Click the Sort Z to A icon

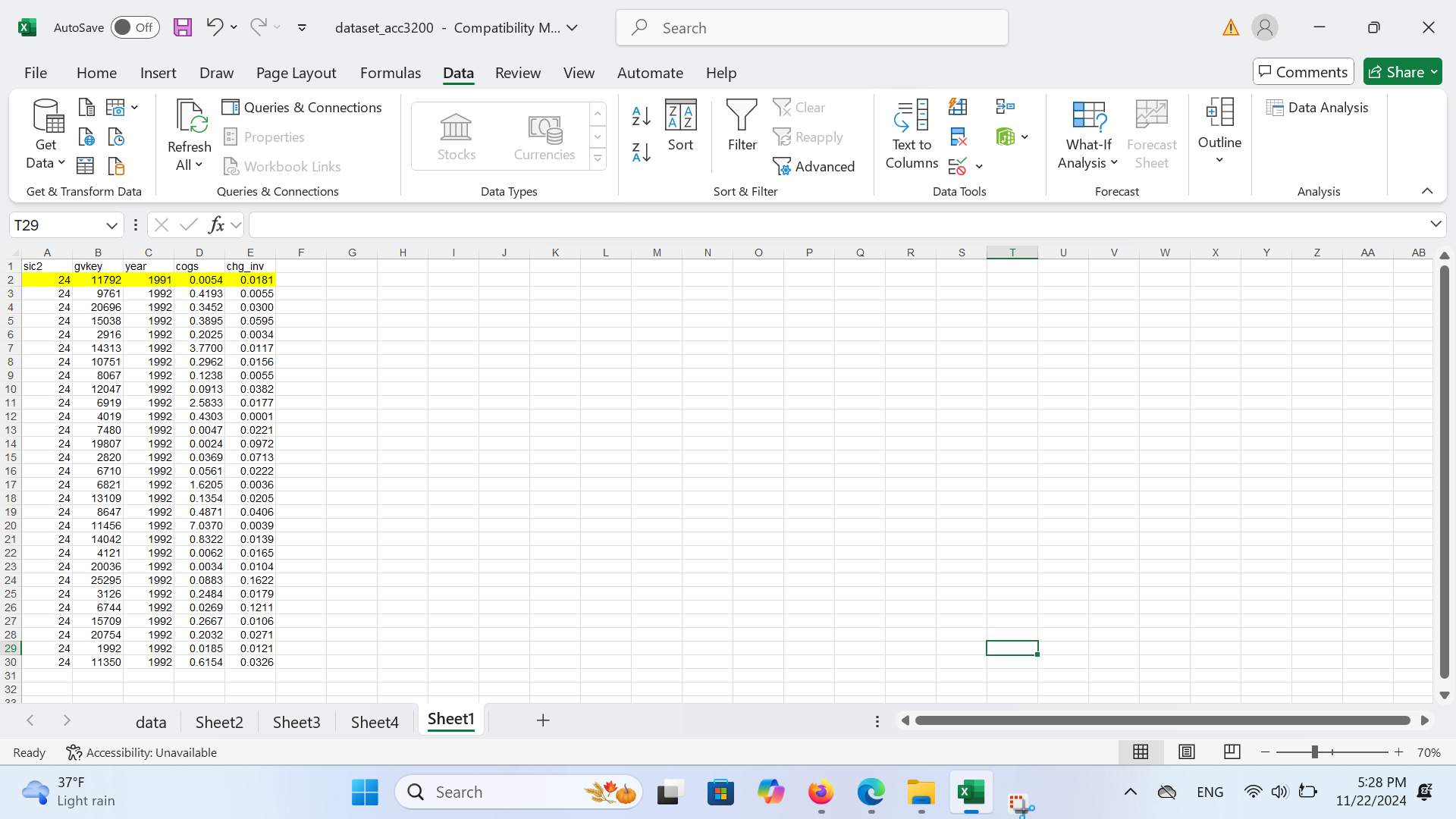click(x=641, y=152)
